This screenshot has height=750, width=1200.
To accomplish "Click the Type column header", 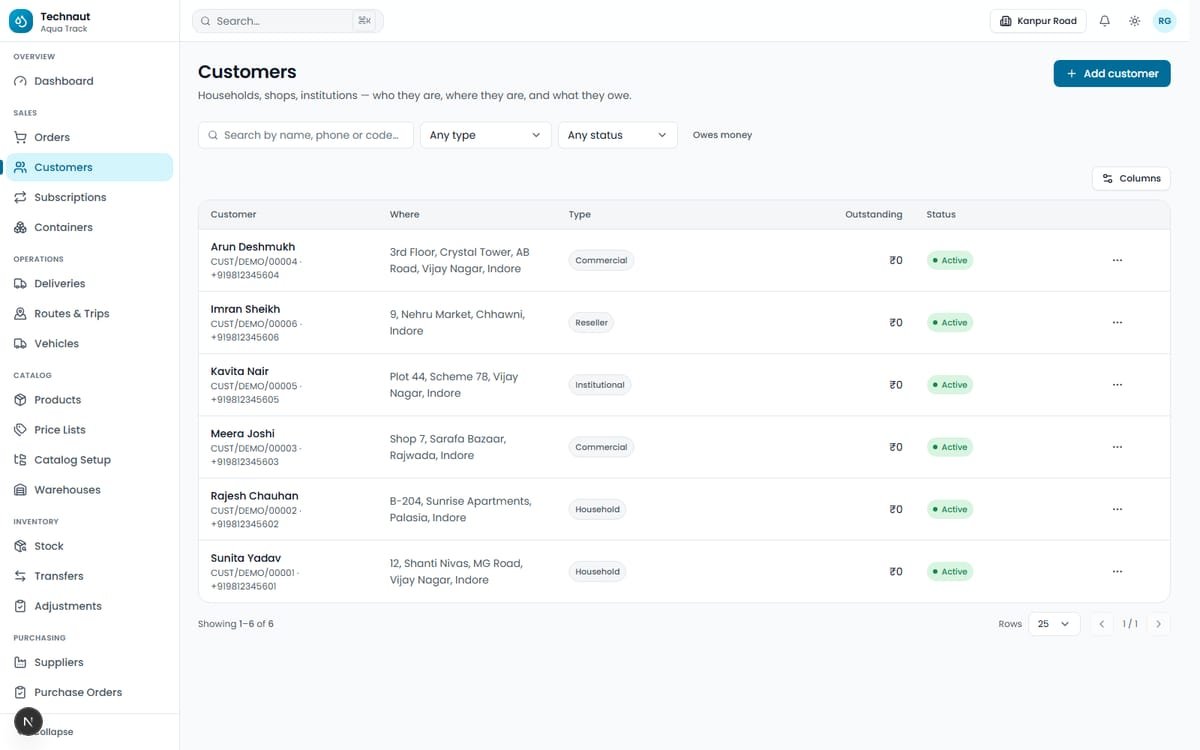I will pos(580,214).
